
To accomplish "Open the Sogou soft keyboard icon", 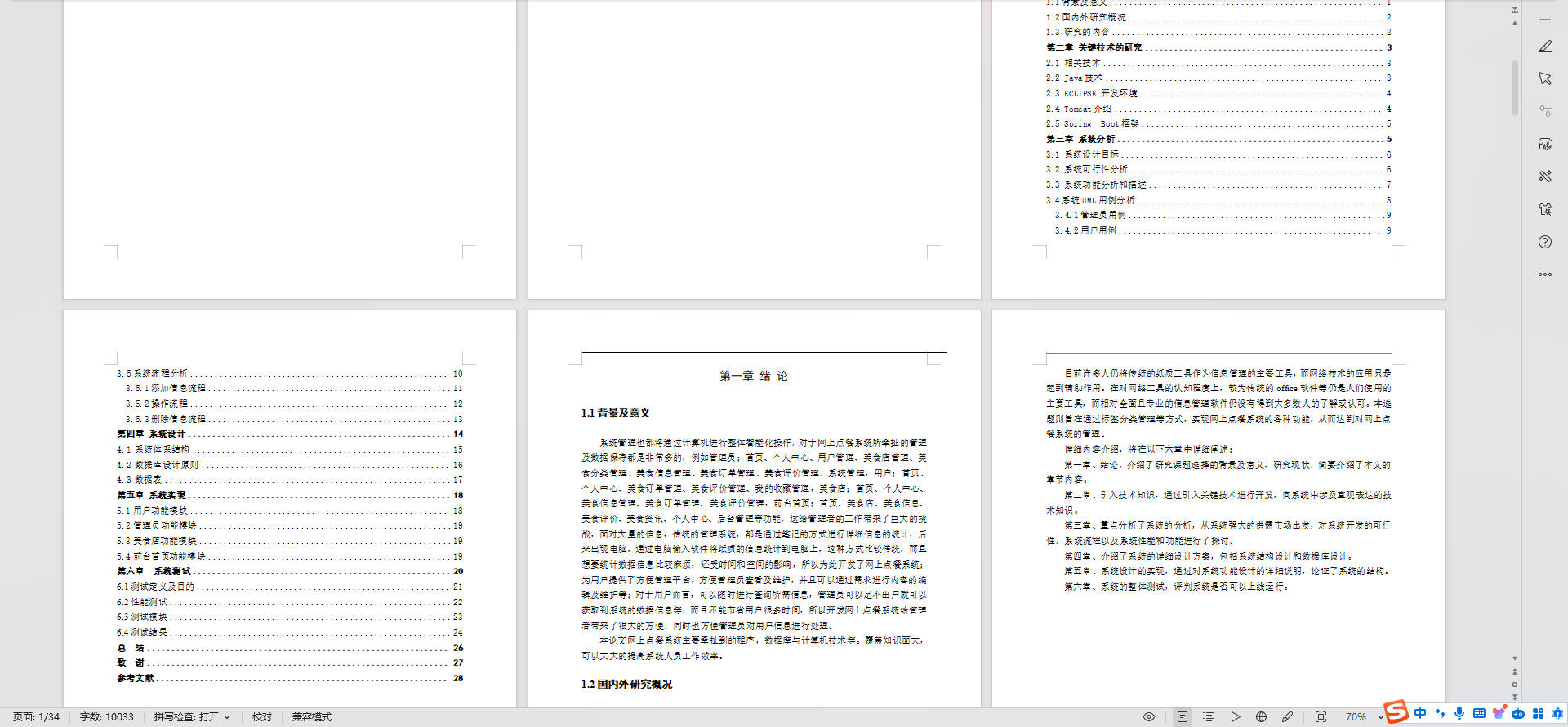I will click(x=1479, y=713).
